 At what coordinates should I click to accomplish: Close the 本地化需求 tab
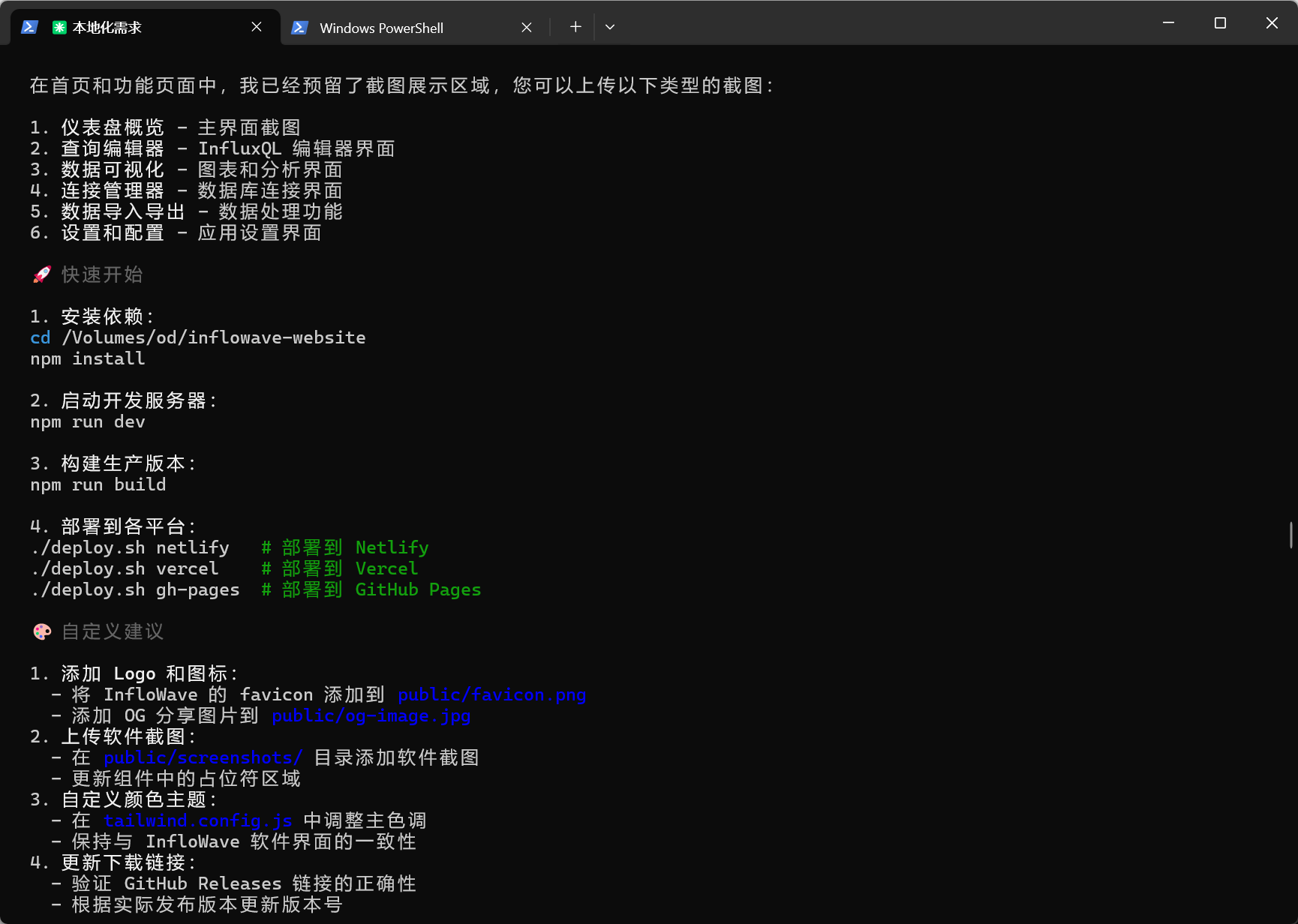[x=257, y=27]
